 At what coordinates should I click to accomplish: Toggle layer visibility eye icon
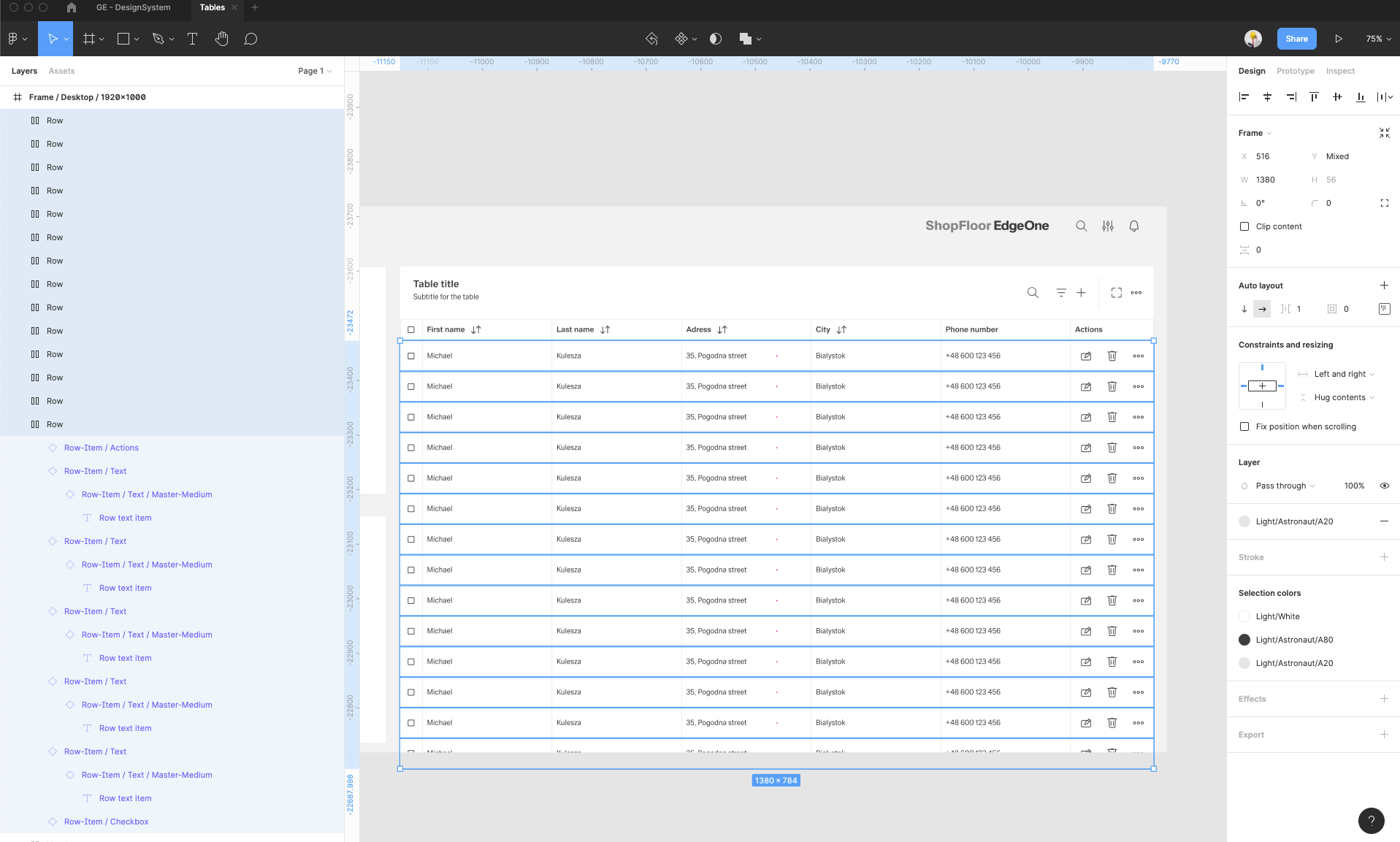[x=1384, y=486]
